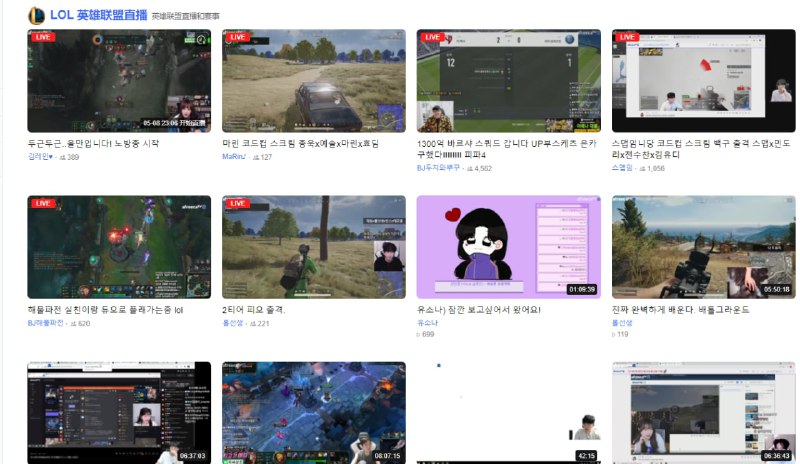Open the football scoreboard live stream thumbnail
This screenshot has width=800, height=464.
click(509, 81)
